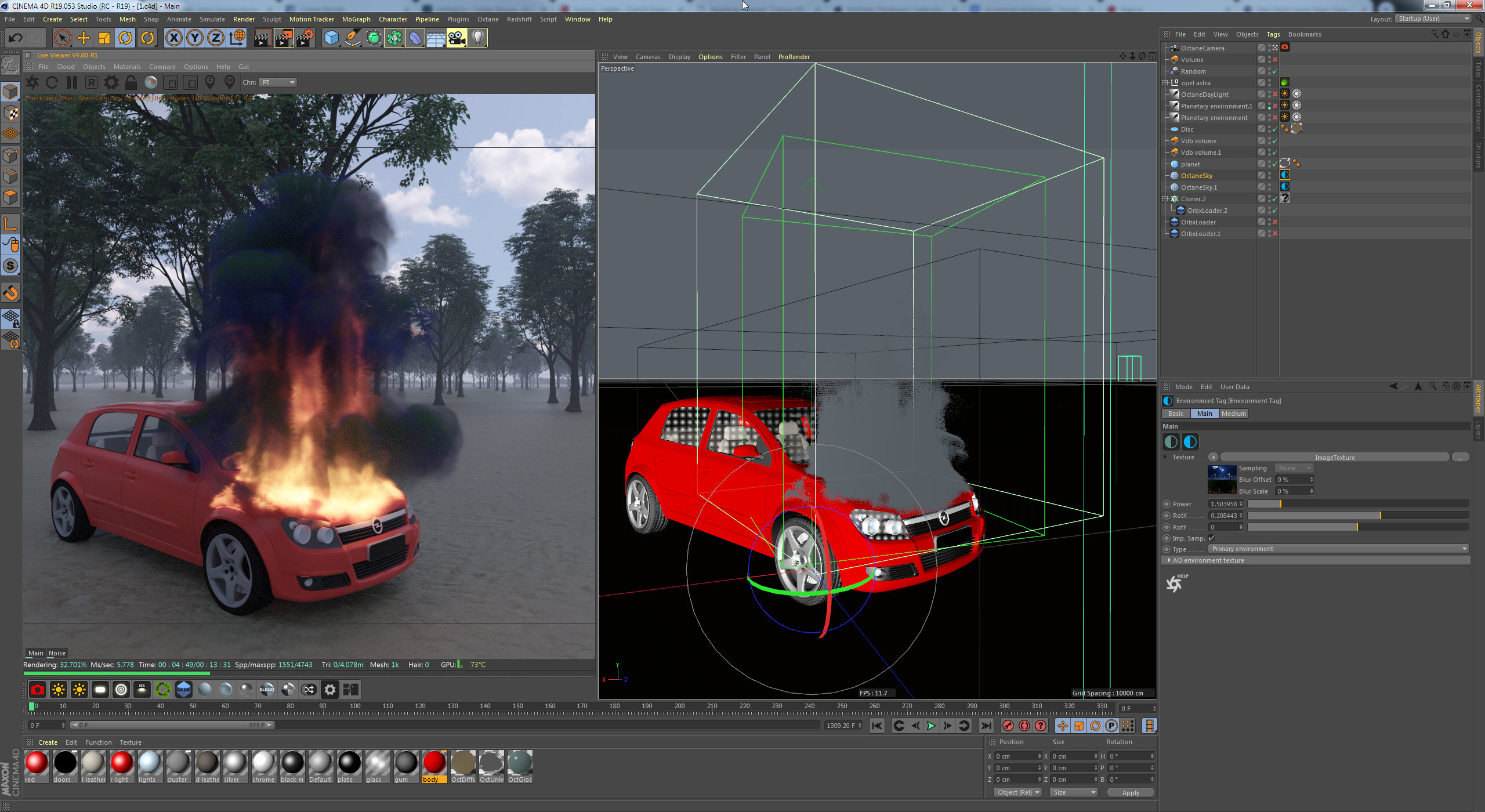Switch to the Medium tab
1485x812 pixels.
pos(1233,414)
